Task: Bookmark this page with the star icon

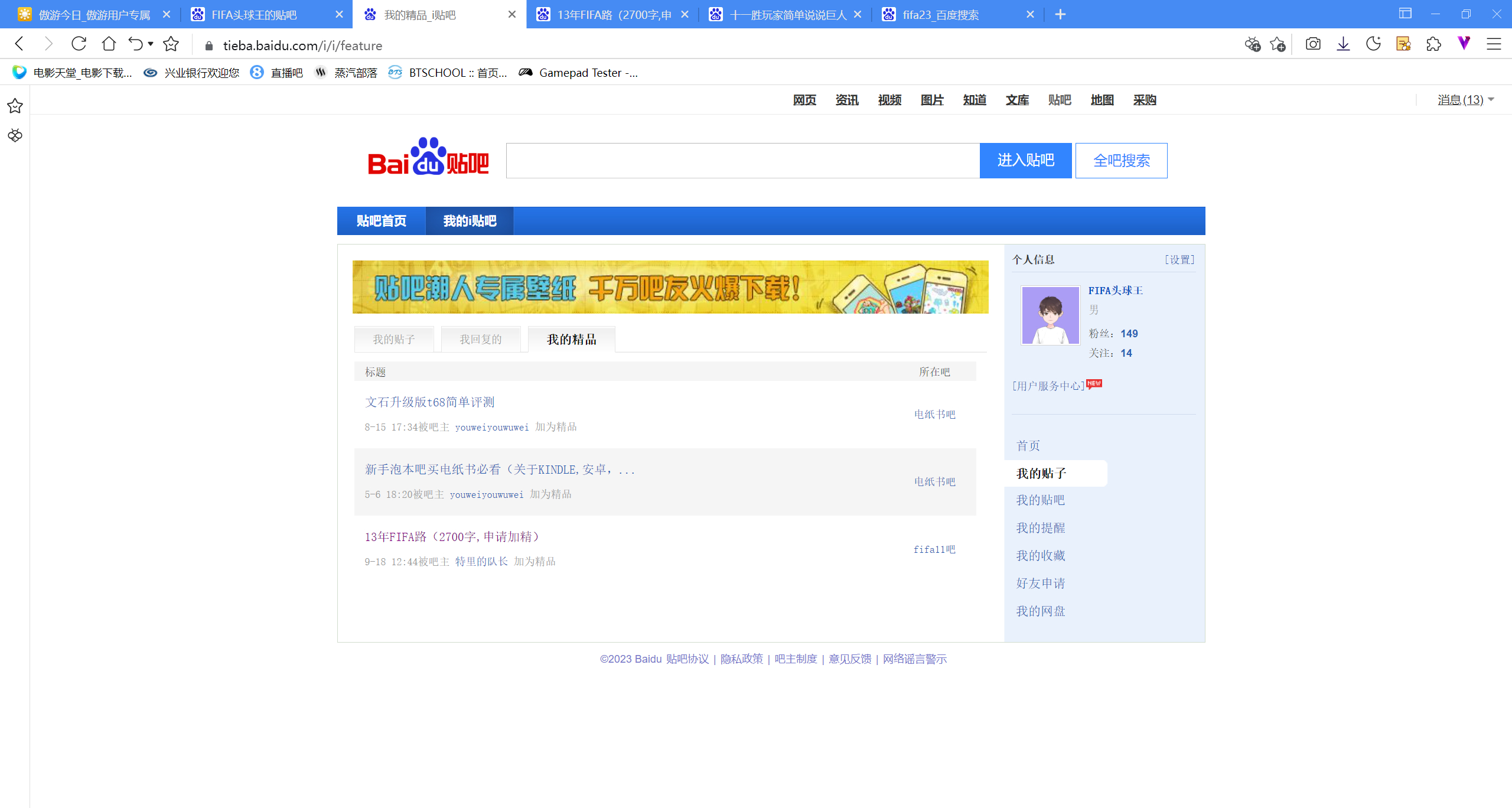Action: (x=171, y=44)
